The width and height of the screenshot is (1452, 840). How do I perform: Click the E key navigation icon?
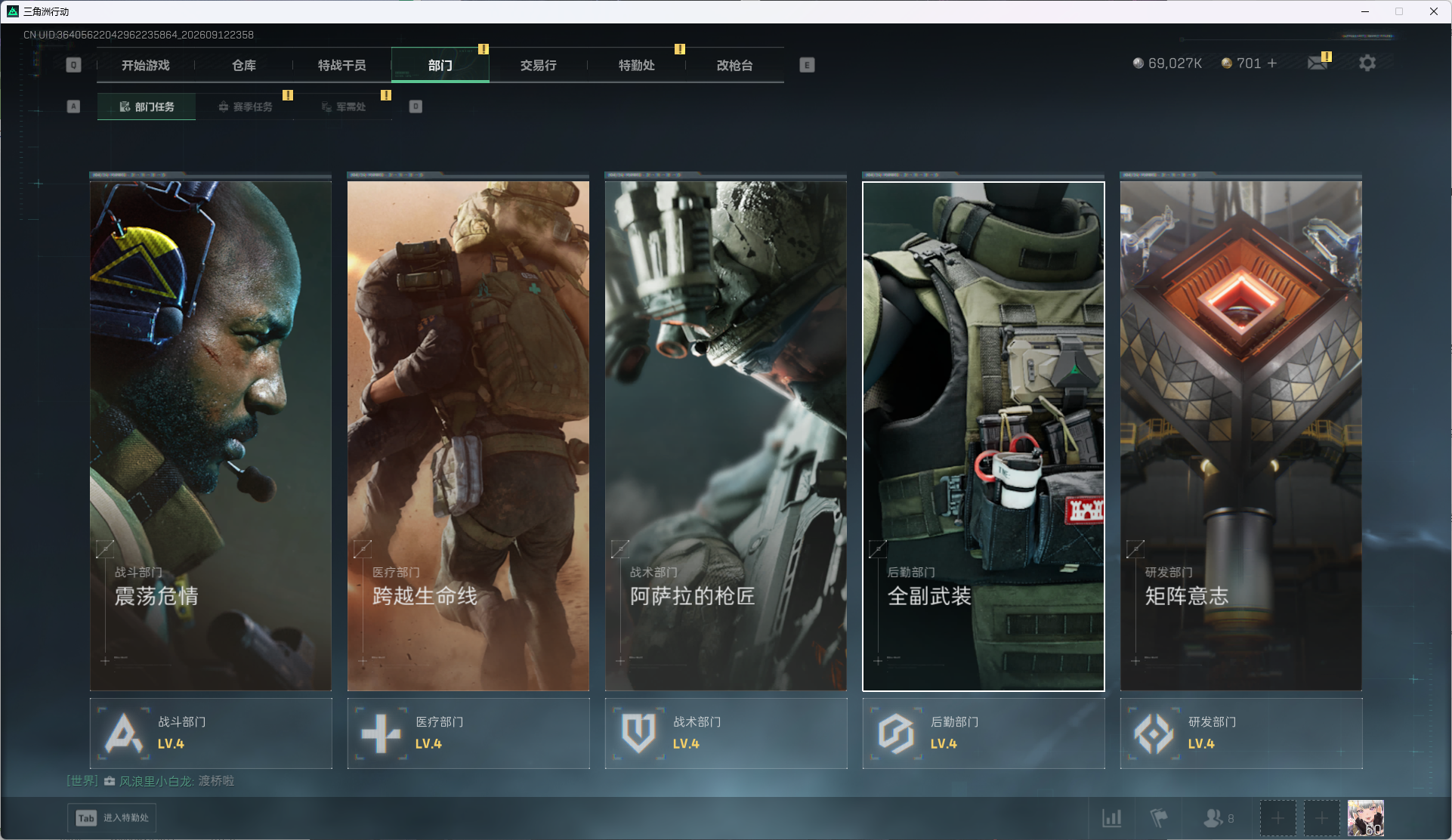tap(807, 65)
